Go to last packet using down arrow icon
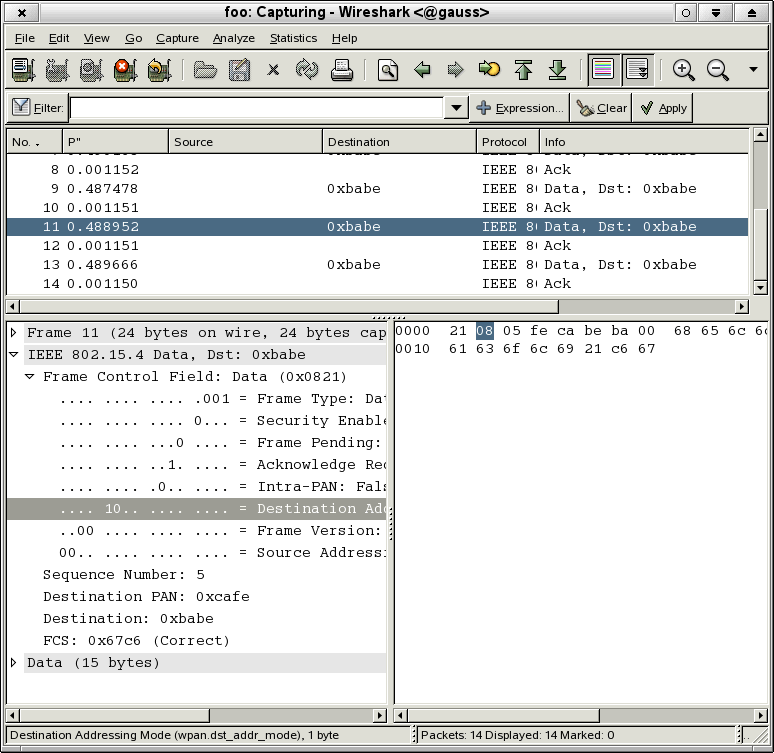This screenshot has width=774, height=753. [x=558, y=70]
